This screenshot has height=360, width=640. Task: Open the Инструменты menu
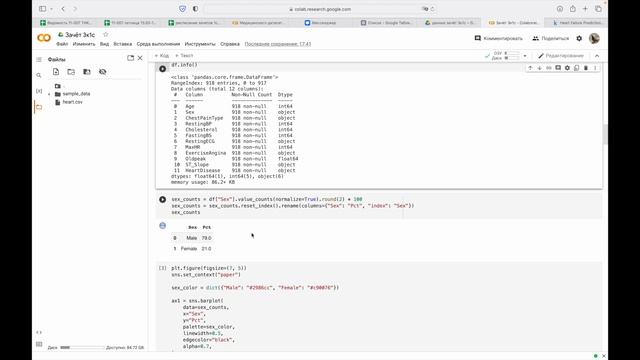200,44
